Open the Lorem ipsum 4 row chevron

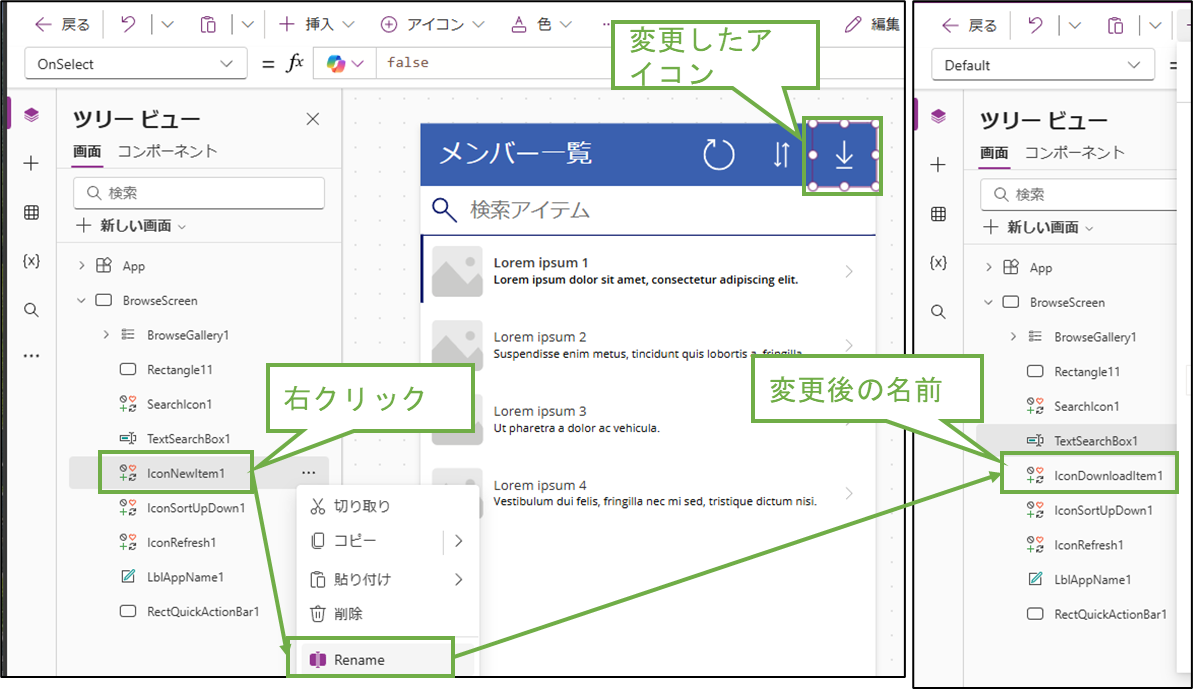[849, 494]
